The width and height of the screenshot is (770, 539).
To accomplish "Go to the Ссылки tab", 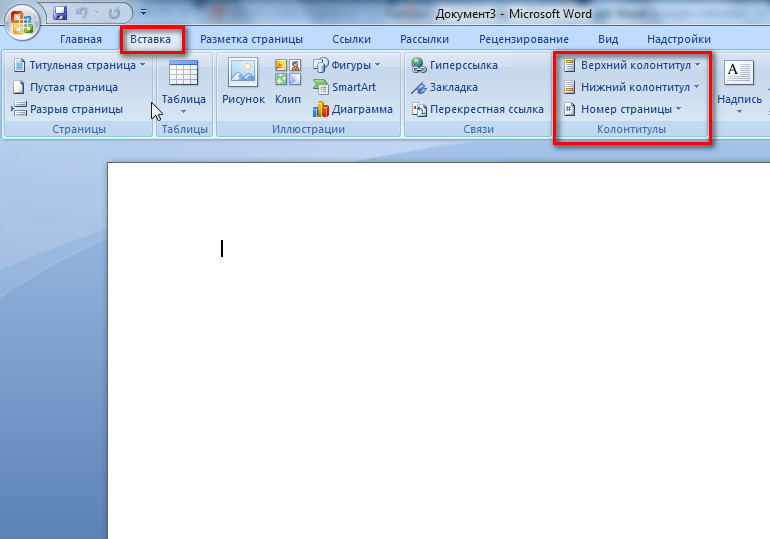I will click(352, 39).
